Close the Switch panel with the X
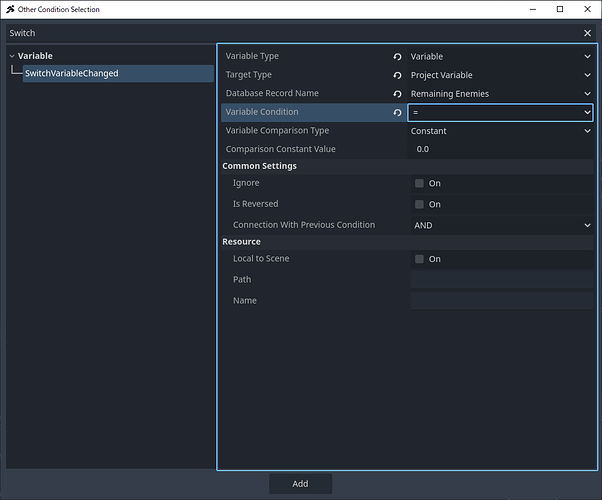The image size is (602, 500). [x=587, y=33]
